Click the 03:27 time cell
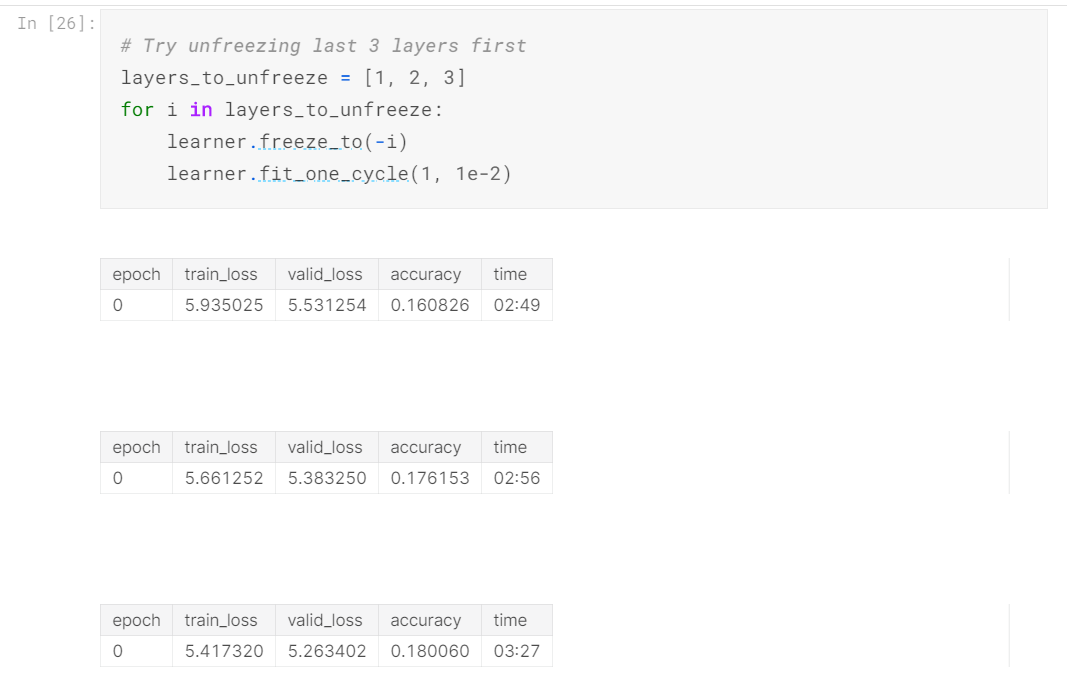The width and height of the screenshot is (1067, 688). [516, 651]
